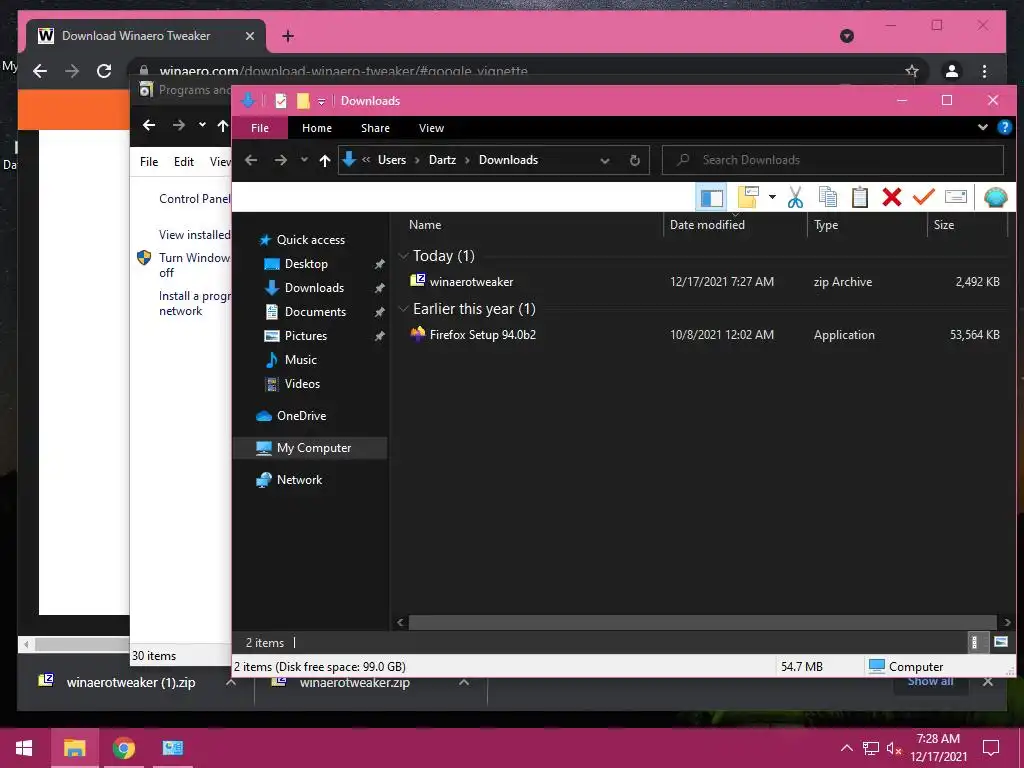
Task: Go up one folder level in Downloads
Action: [325, 160]
